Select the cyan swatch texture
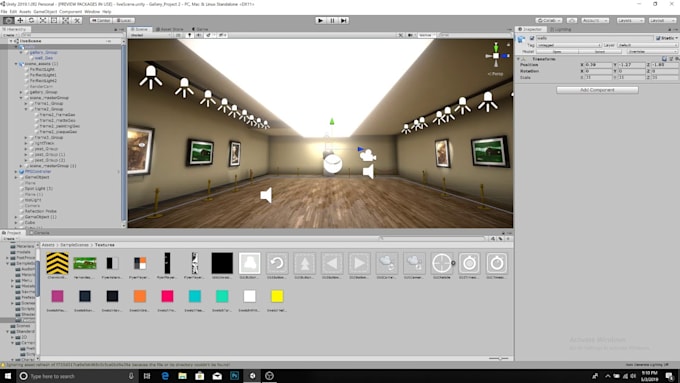Viewport: 680px width, 383px height. (195, 296)
